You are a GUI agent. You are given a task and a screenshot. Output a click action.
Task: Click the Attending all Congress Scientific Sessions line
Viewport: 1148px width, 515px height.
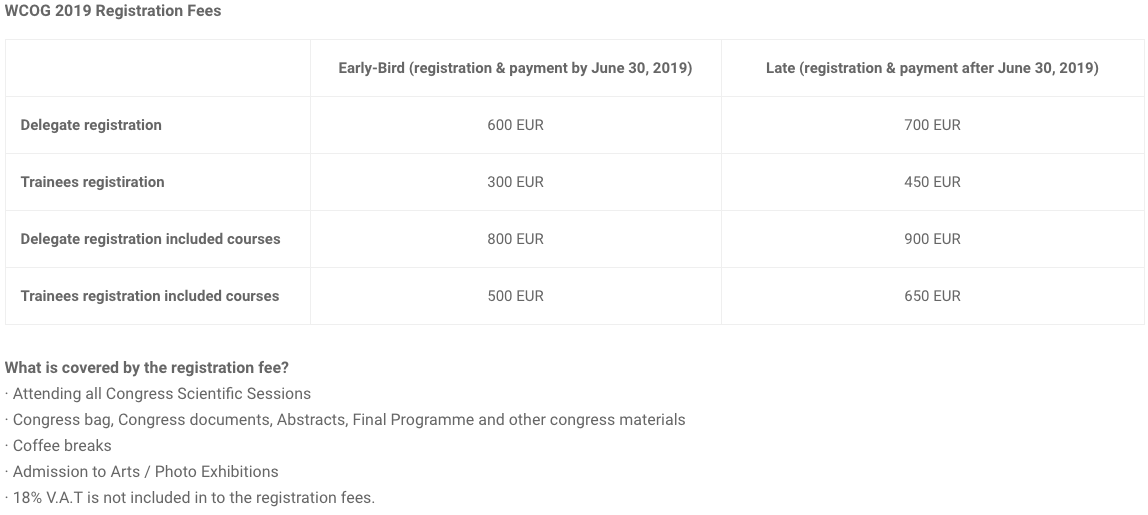(157, 394)
